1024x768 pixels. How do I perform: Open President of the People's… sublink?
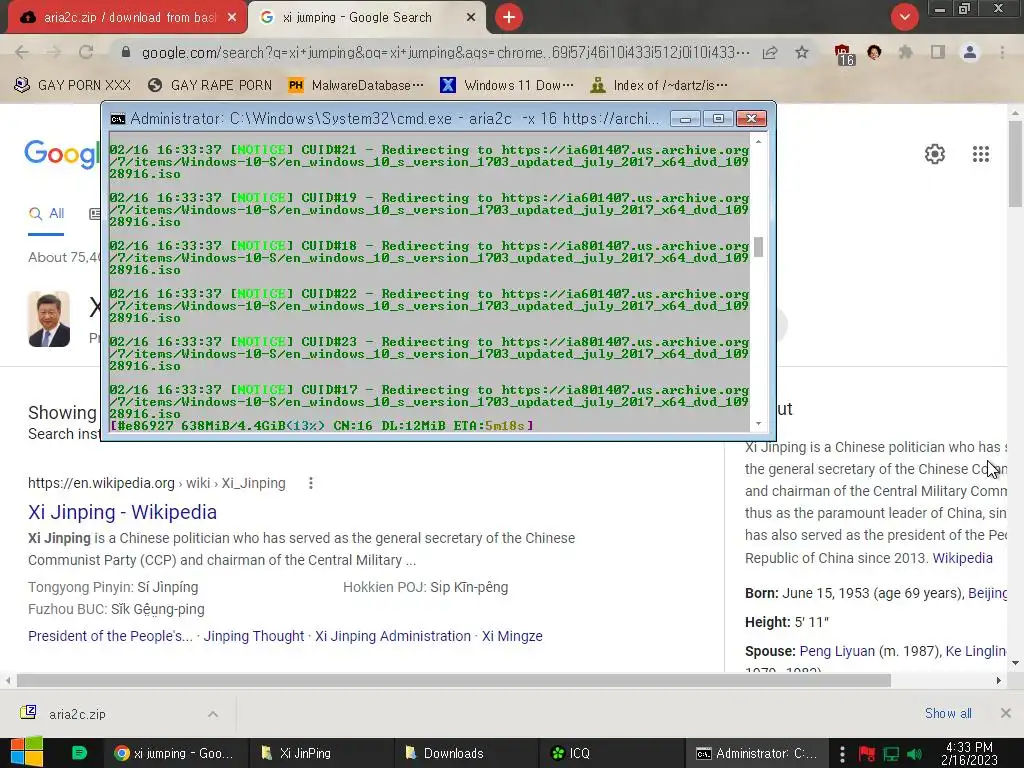tap(110, 636)
